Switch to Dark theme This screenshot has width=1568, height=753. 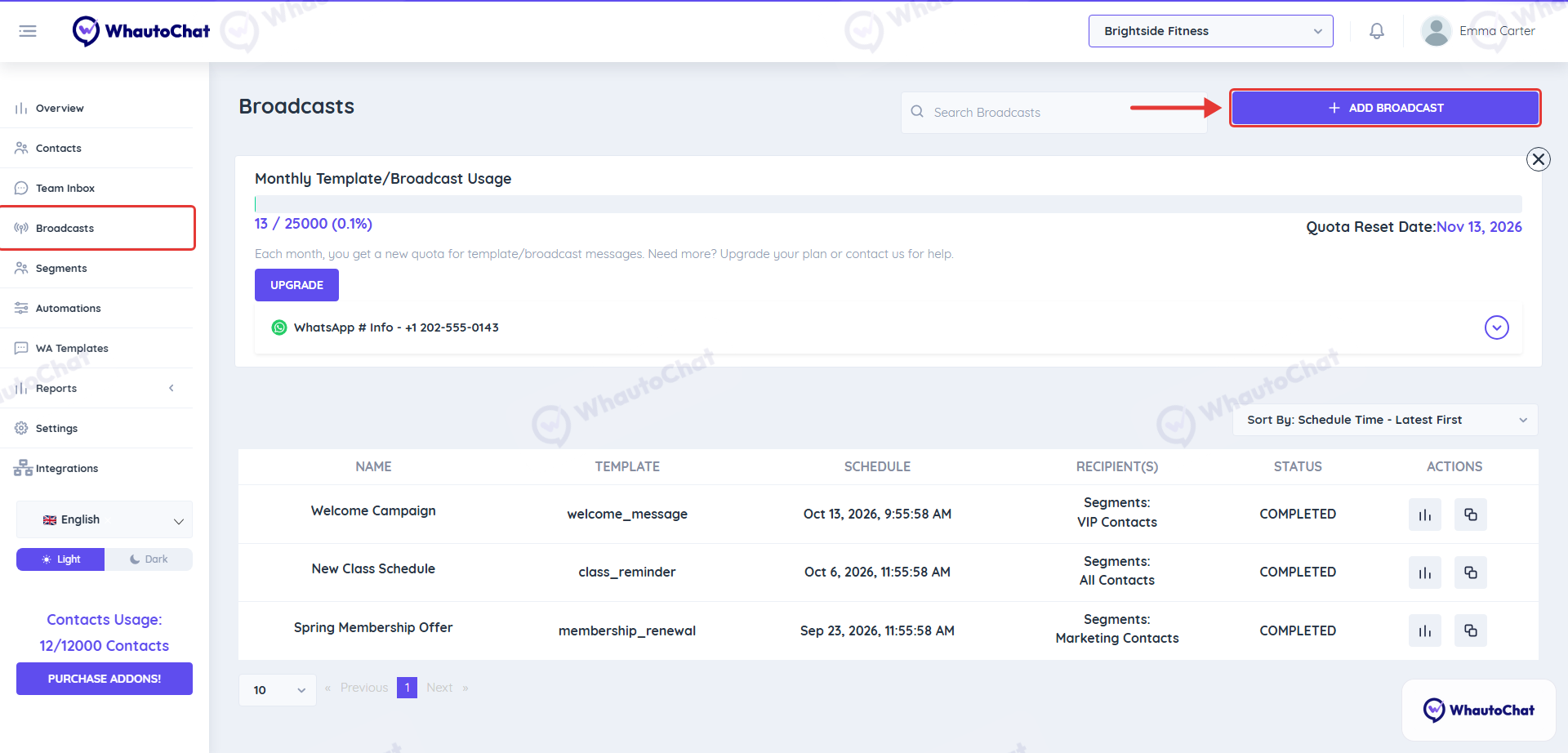point(149,559)
